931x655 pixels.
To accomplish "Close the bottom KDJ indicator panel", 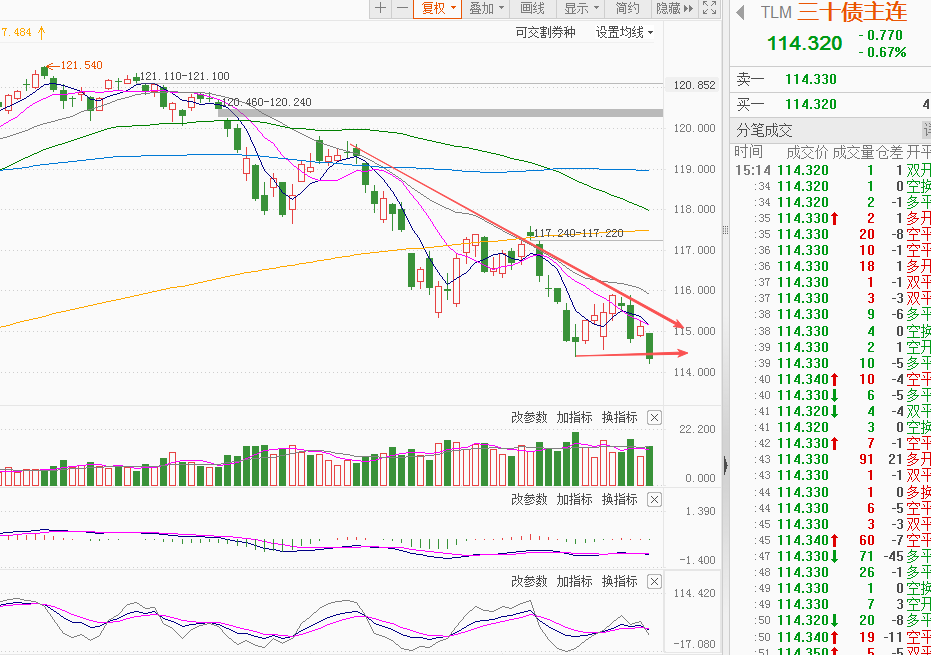I will [654, 581].
